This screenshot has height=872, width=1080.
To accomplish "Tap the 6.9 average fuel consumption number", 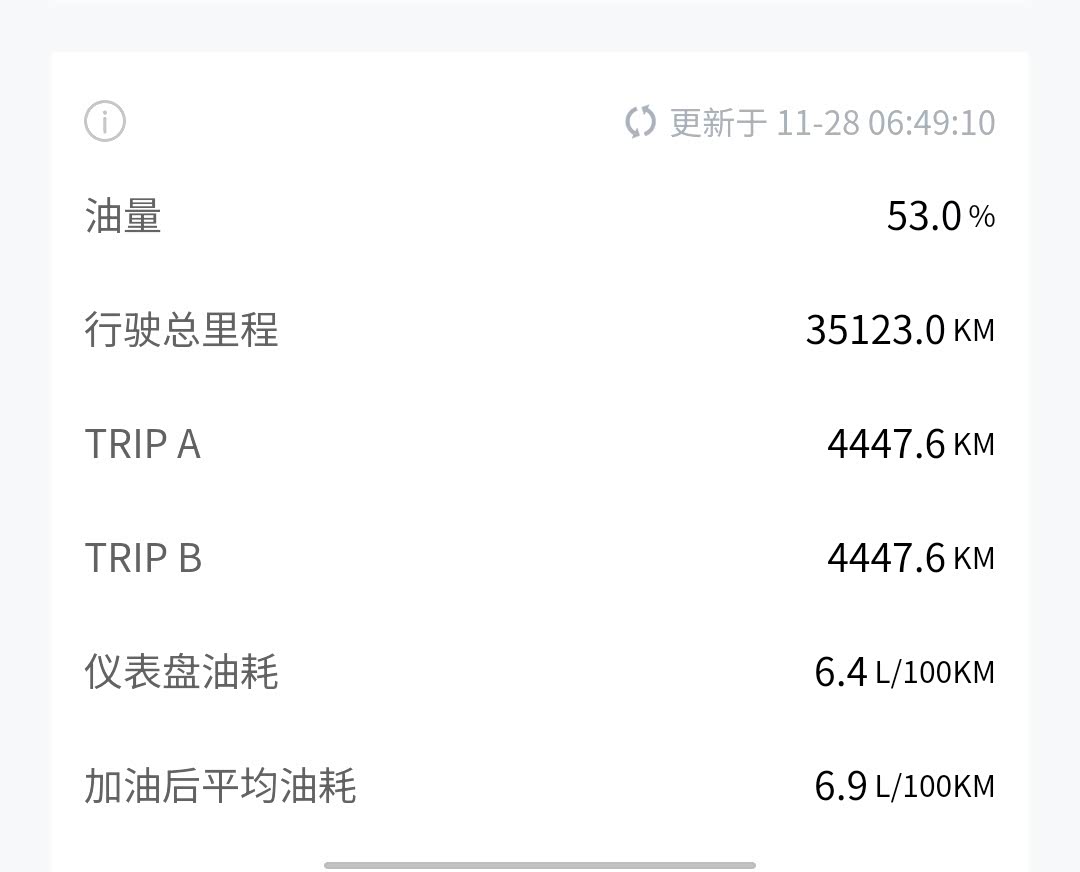I will coord(841,786).
